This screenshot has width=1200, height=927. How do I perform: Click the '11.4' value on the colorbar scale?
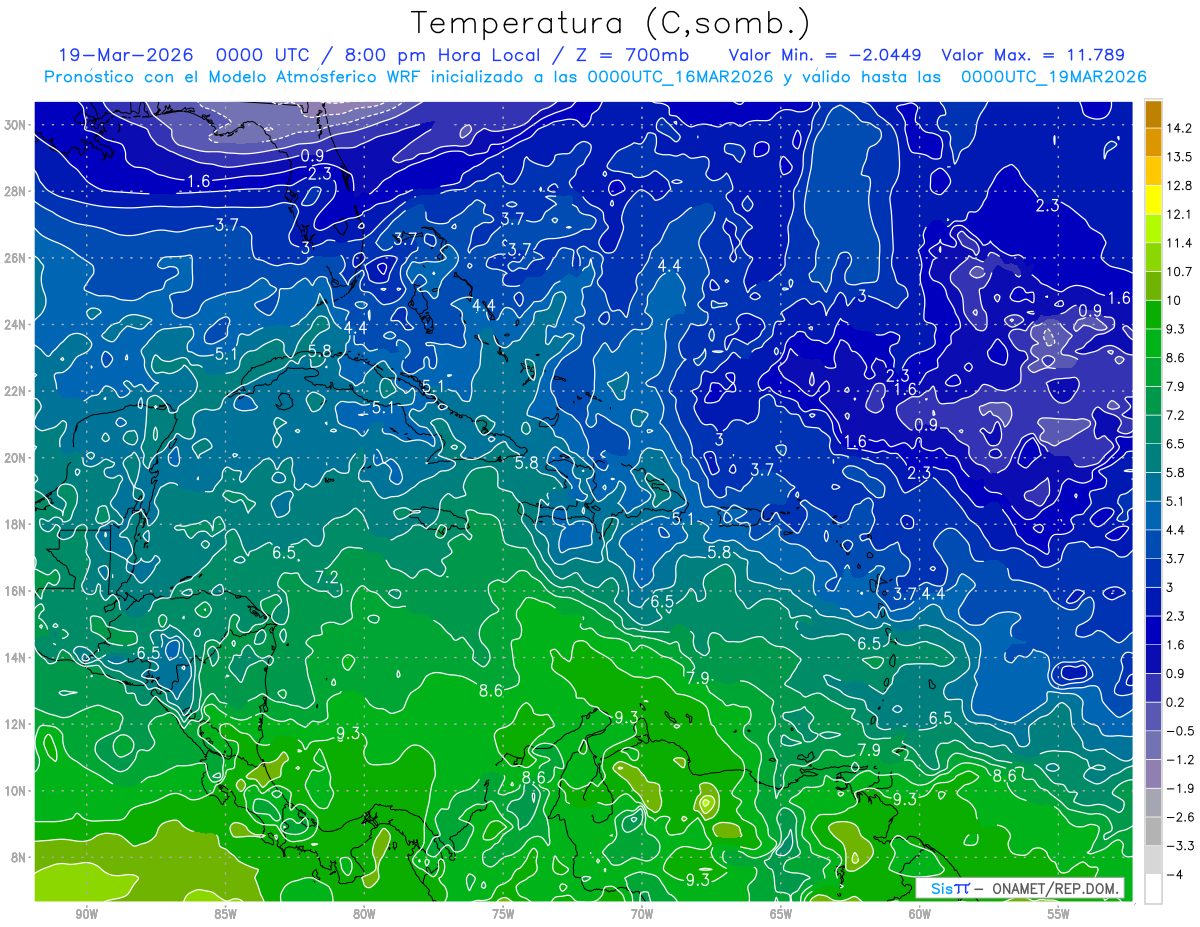click(x=1180, y=243)
